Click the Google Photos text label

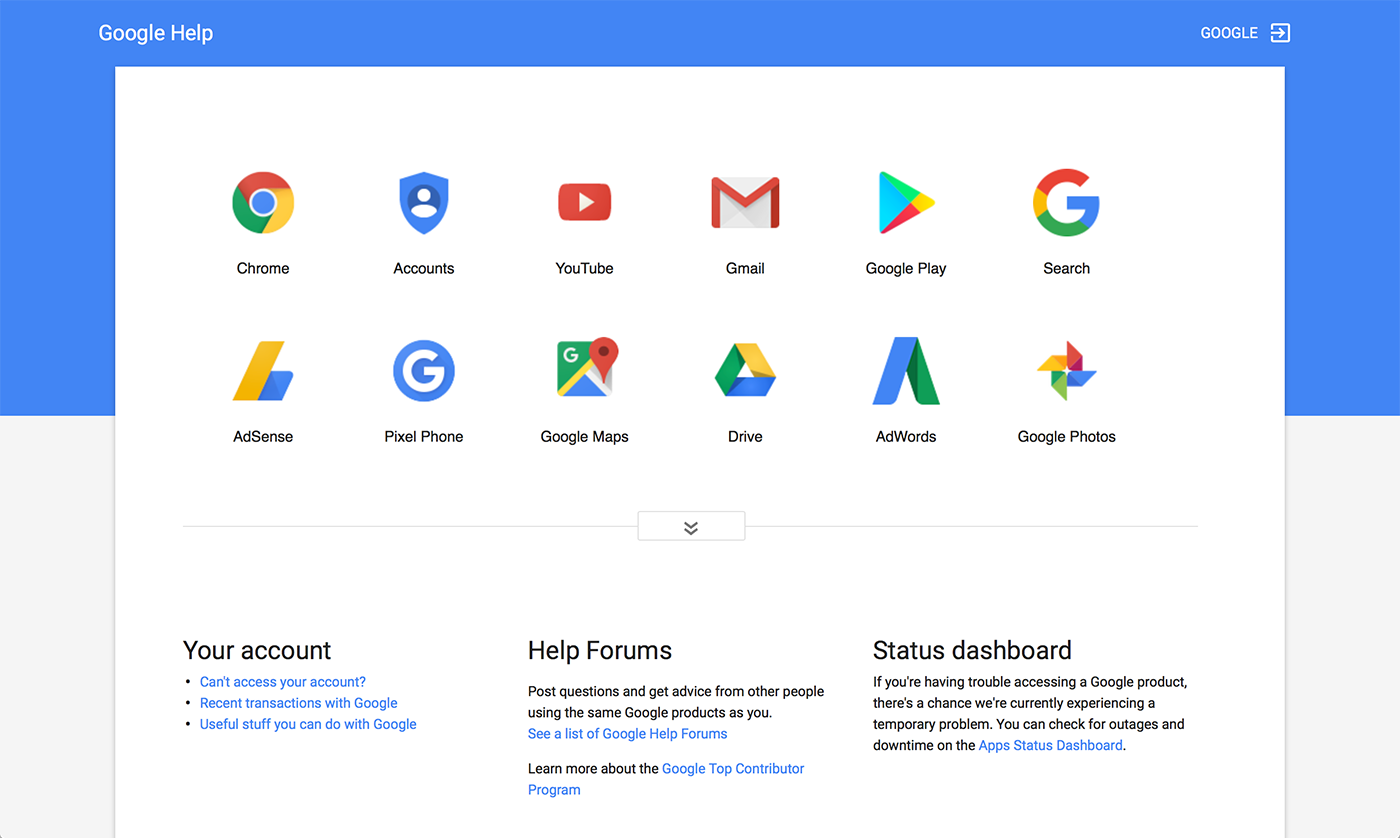pos(1066,436)
